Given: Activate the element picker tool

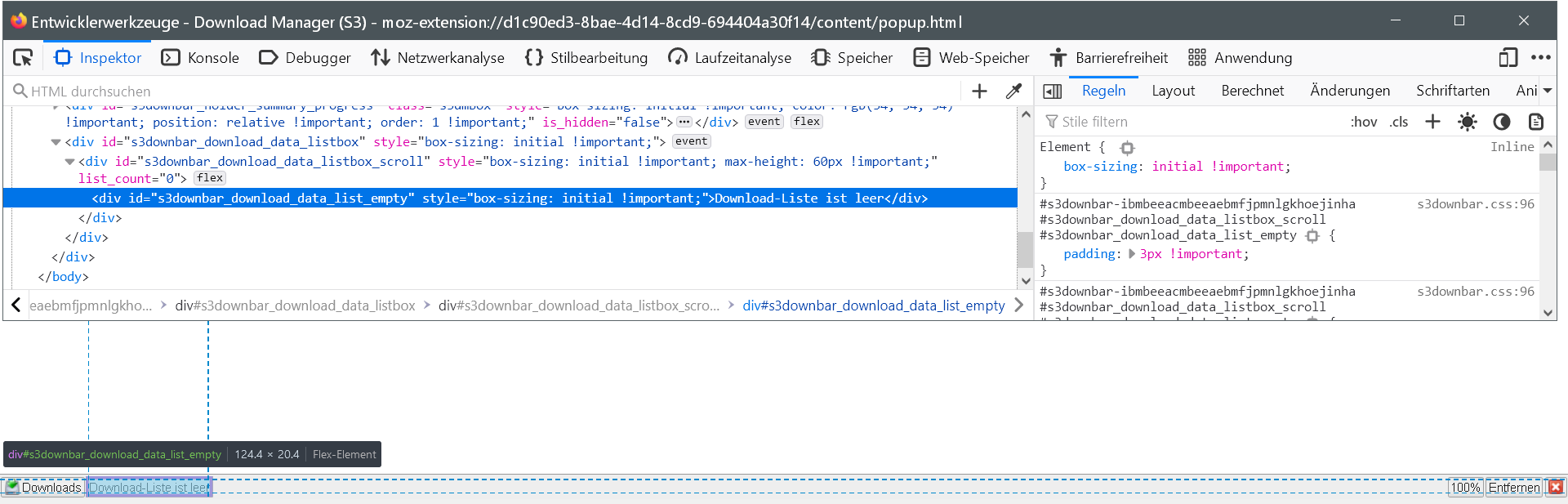Looking at the screenshot, I should point(23,58).
